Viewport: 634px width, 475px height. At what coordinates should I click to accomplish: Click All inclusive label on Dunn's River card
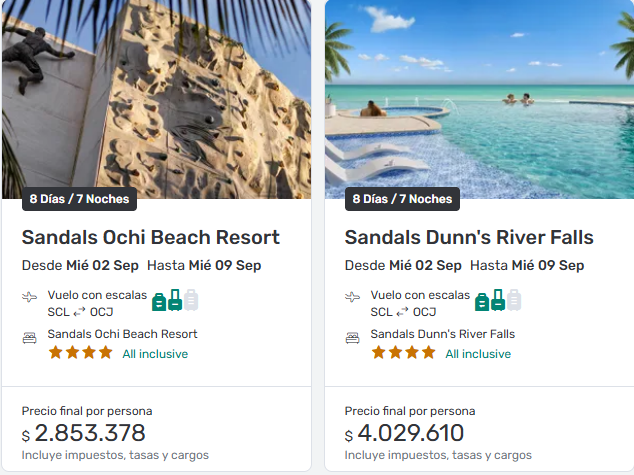(478, 354)
